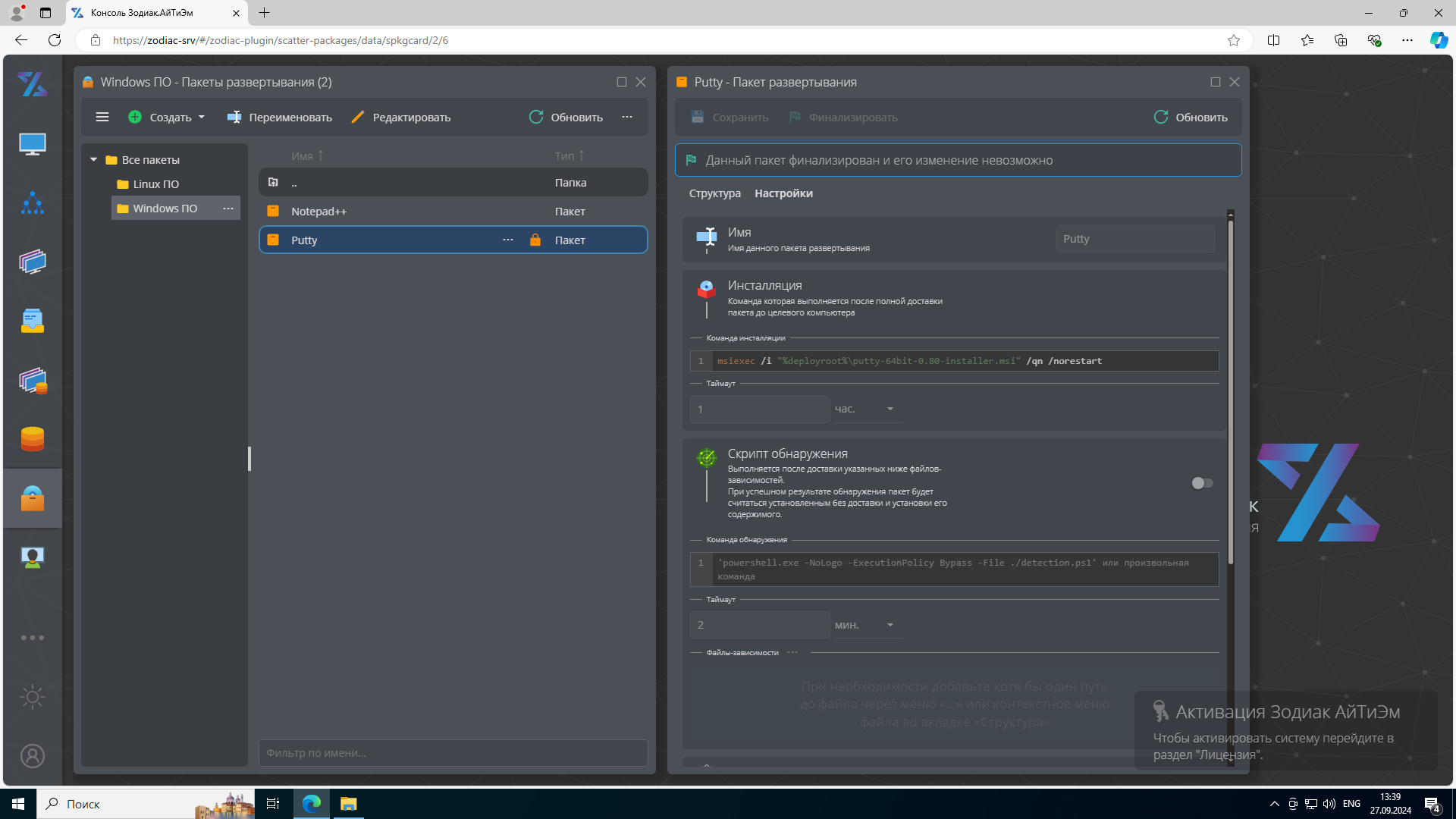The width and height of the screenshot is (1456, 819).
Task: Click the Переименовать button
Action: pos(279,117)
